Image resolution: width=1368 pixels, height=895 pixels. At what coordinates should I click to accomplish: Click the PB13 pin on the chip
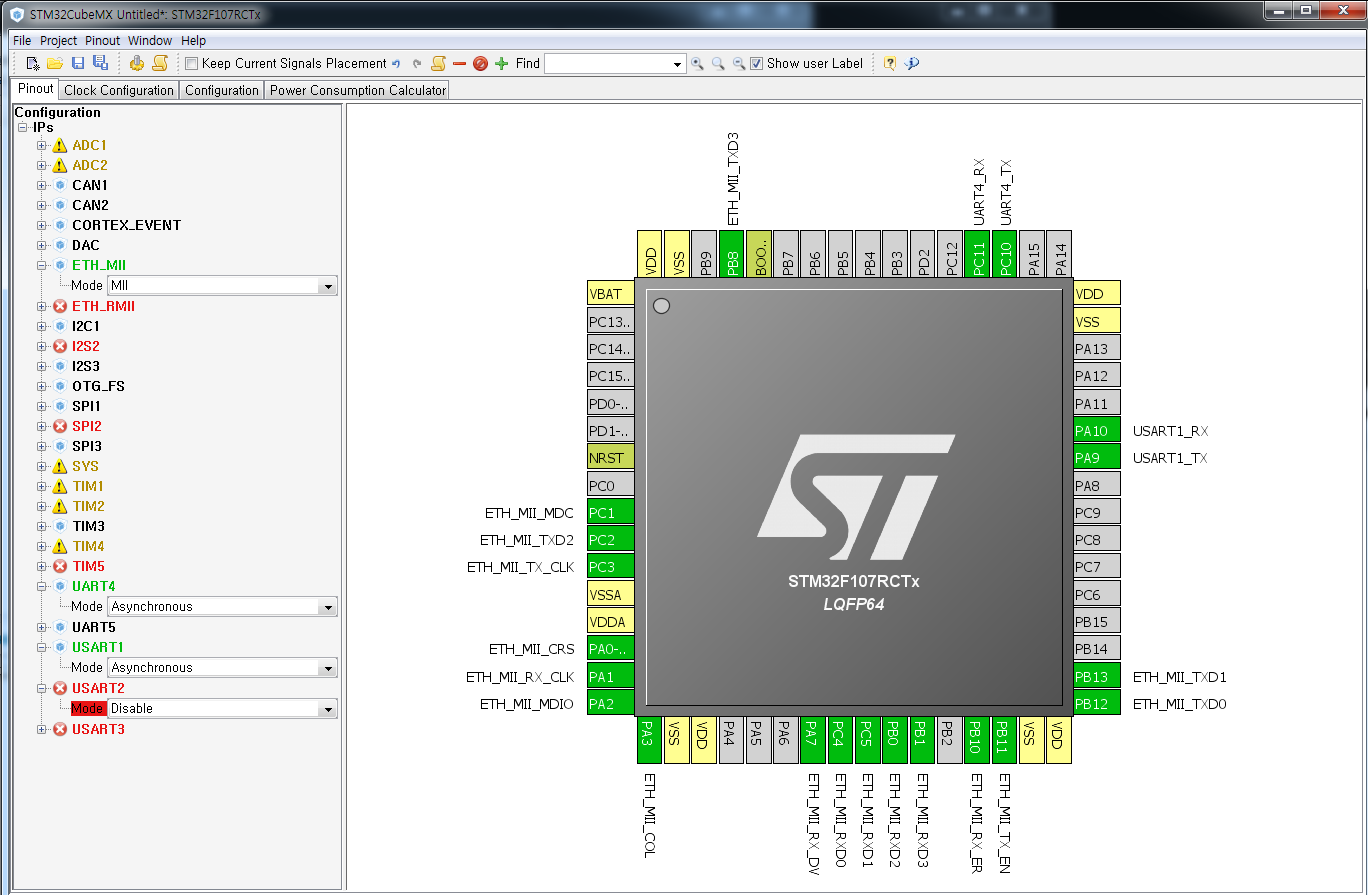pyautogui.click(x=1097, y=677)
